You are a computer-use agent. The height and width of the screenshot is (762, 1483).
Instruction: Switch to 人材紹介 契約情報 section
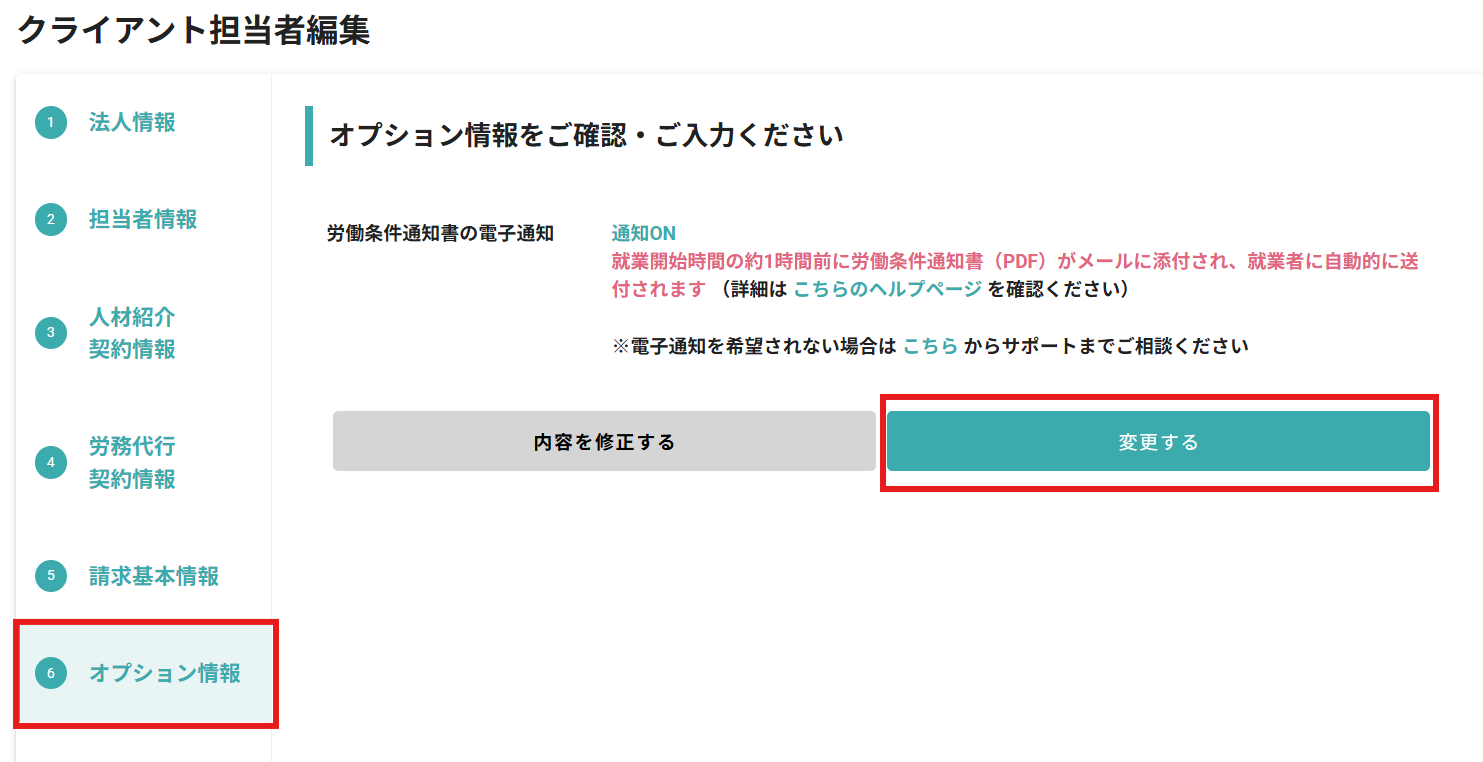coord(132,333)
